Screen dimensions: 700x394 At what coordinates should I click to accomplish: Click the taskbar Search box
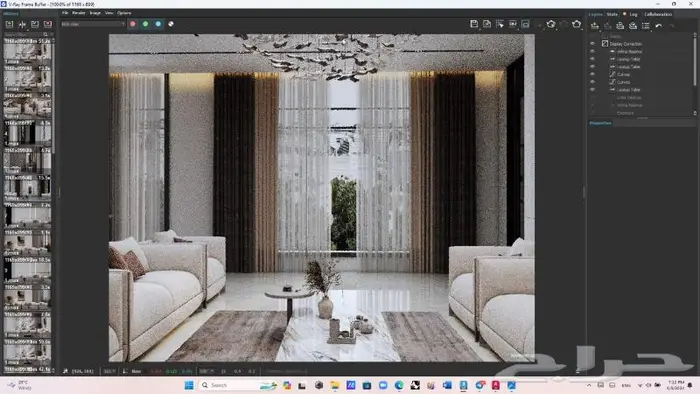pos(238,385)
